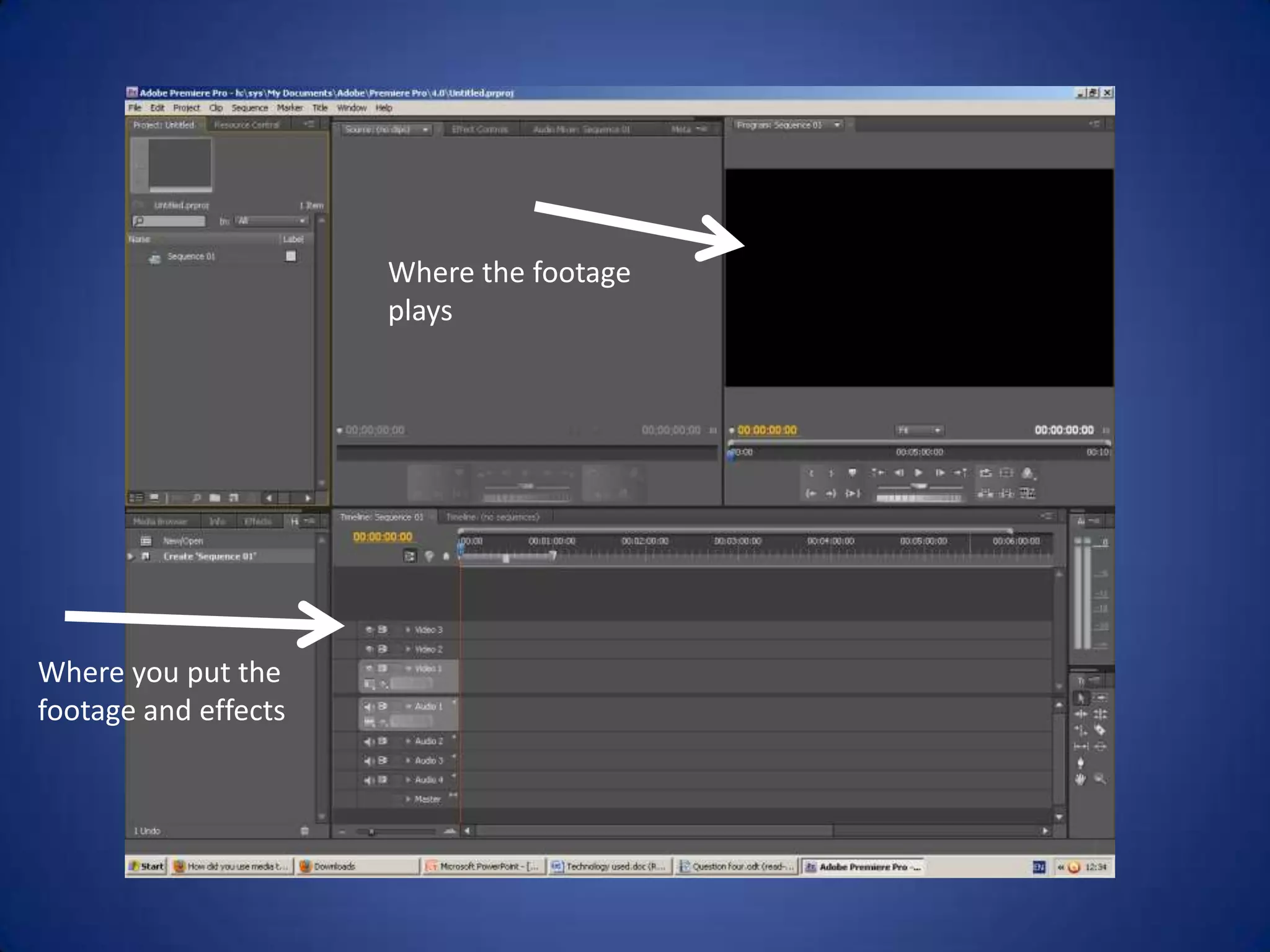The image size is (1270, 952).
Task: Click the Safe Margins button
Action: coord(1006,473)
